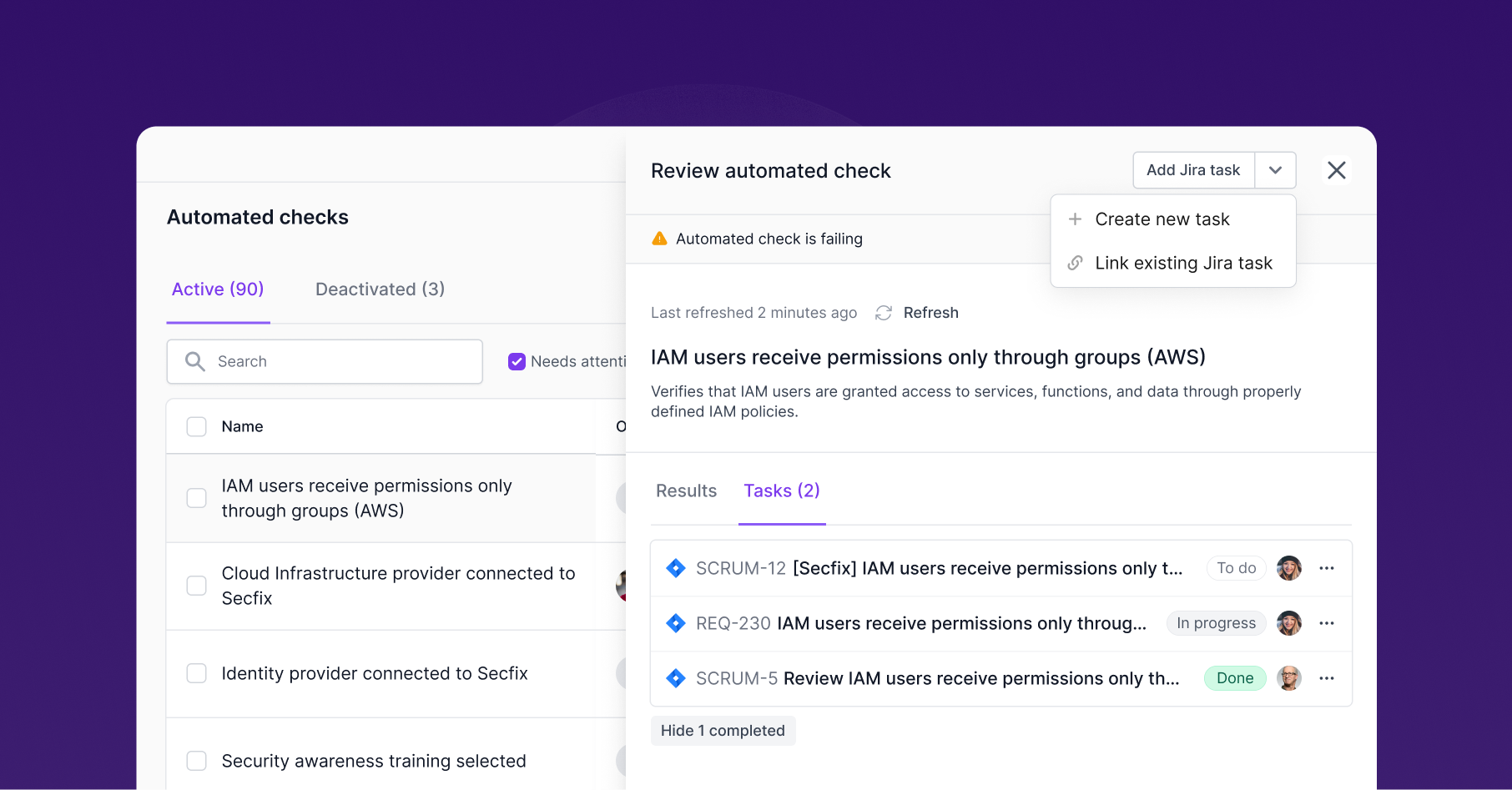Tick the select-all checkbox beside Name

197,426
